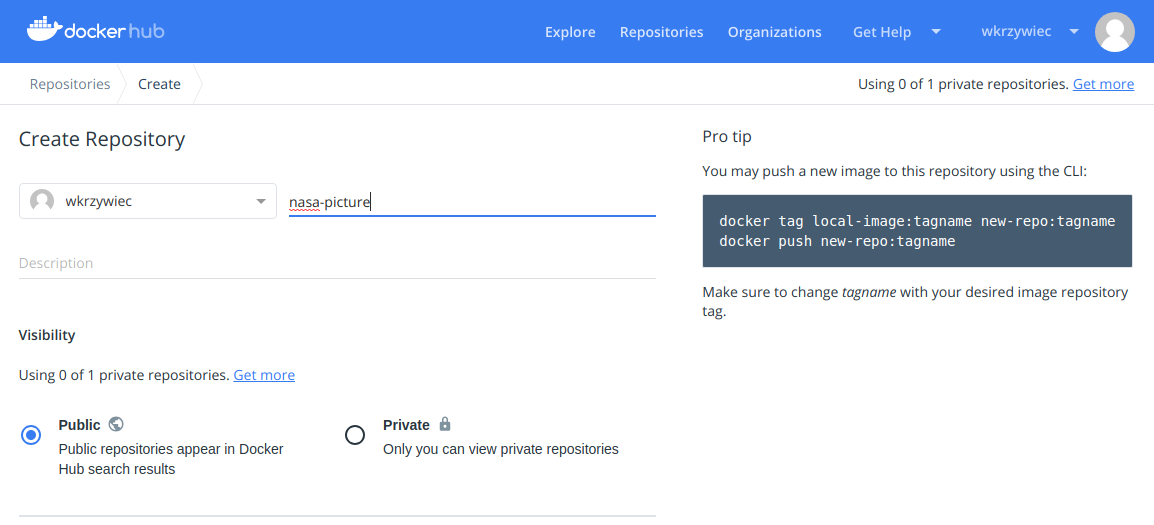Click 'You may push a new image' sentence
1154x525 pixels.
point(894,172)
